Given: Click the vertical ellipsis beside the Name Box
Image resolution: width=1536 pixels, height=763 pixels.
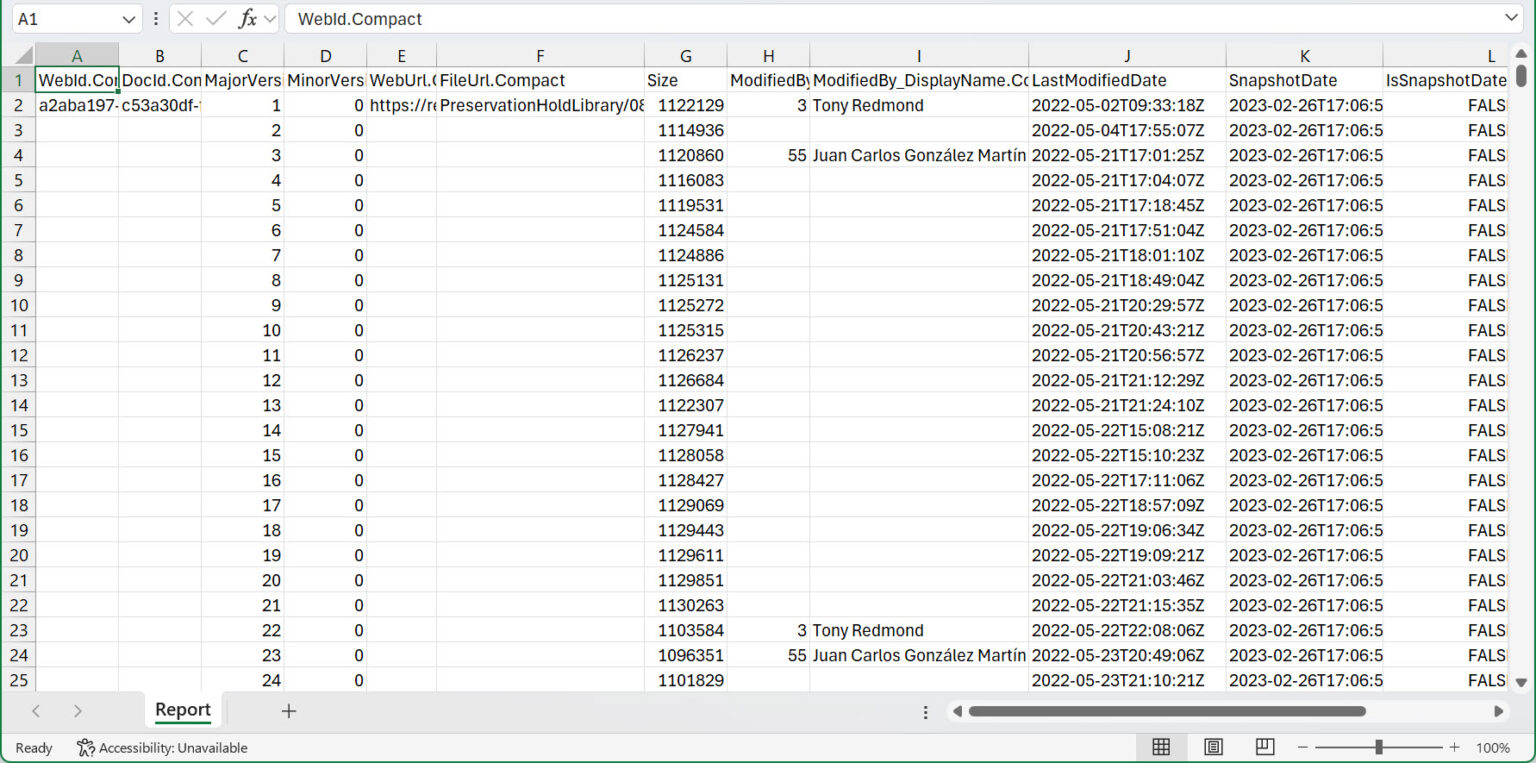Looking at the screenshot, I should click(x=155, y=19).
